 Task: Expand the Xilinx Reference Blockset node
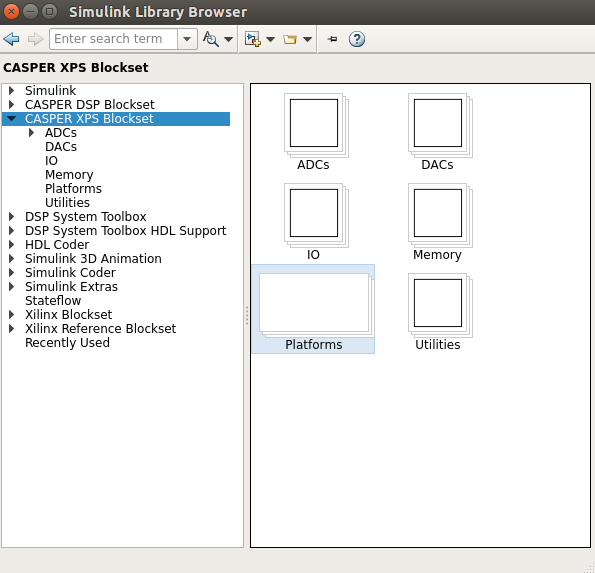click(12, 329)
